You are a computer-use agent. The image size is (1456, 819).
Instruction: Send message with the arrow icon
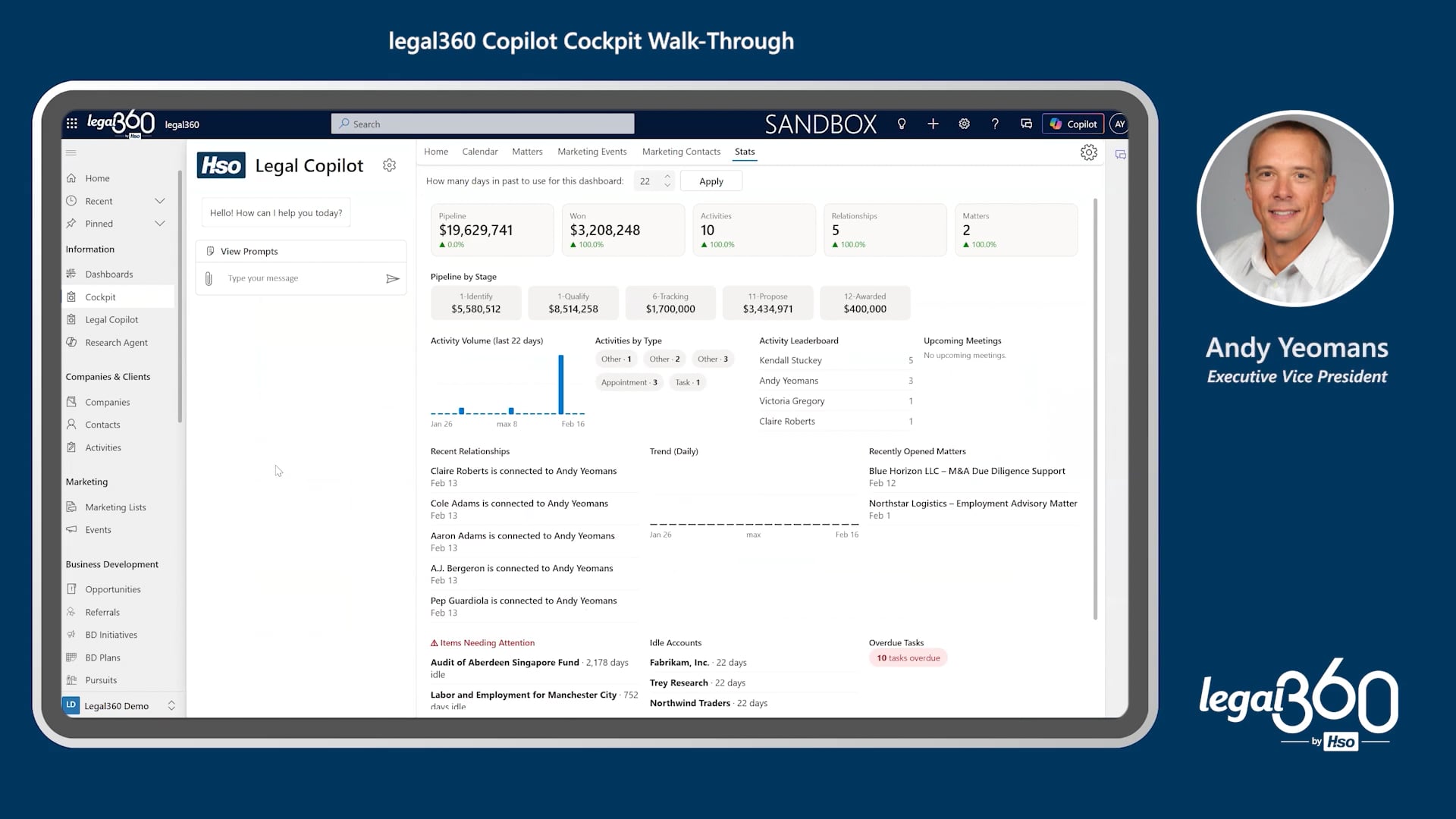pyautogui.click(x=392, y=279)
